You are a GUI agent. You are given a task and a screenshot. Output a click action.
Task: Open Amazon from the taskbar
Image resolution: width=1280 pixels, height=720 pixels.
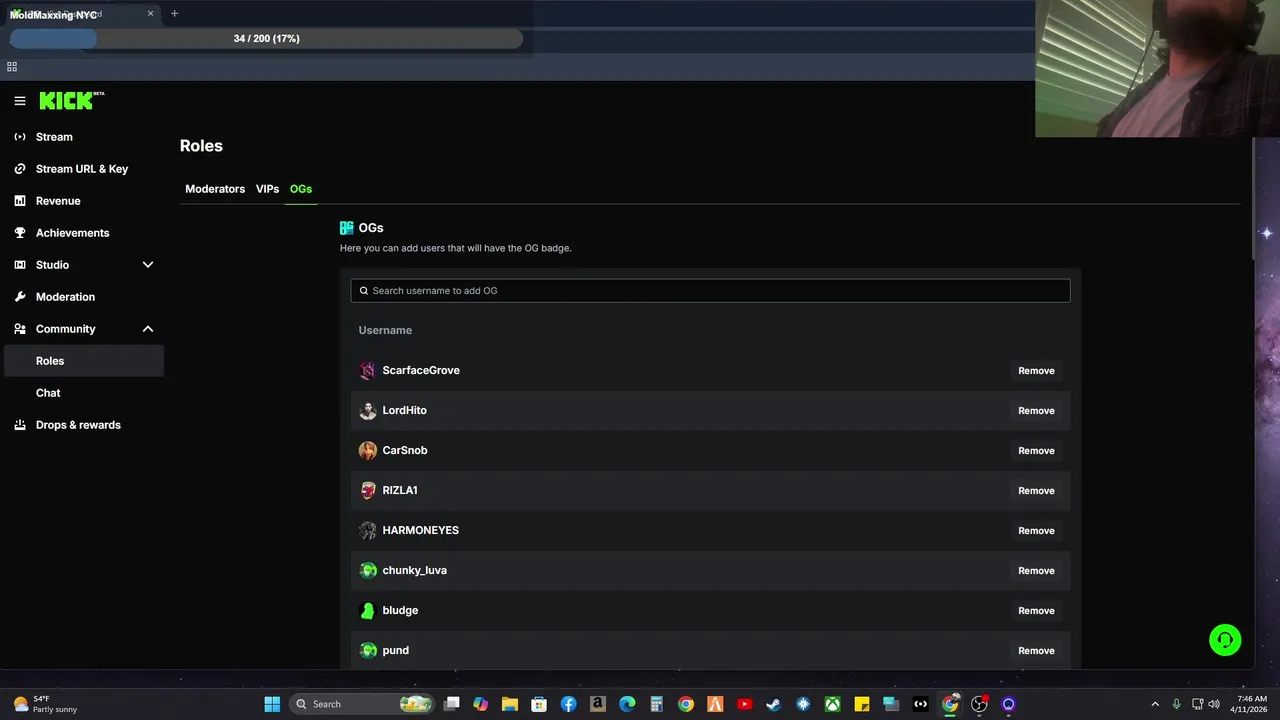pos(597,704)
